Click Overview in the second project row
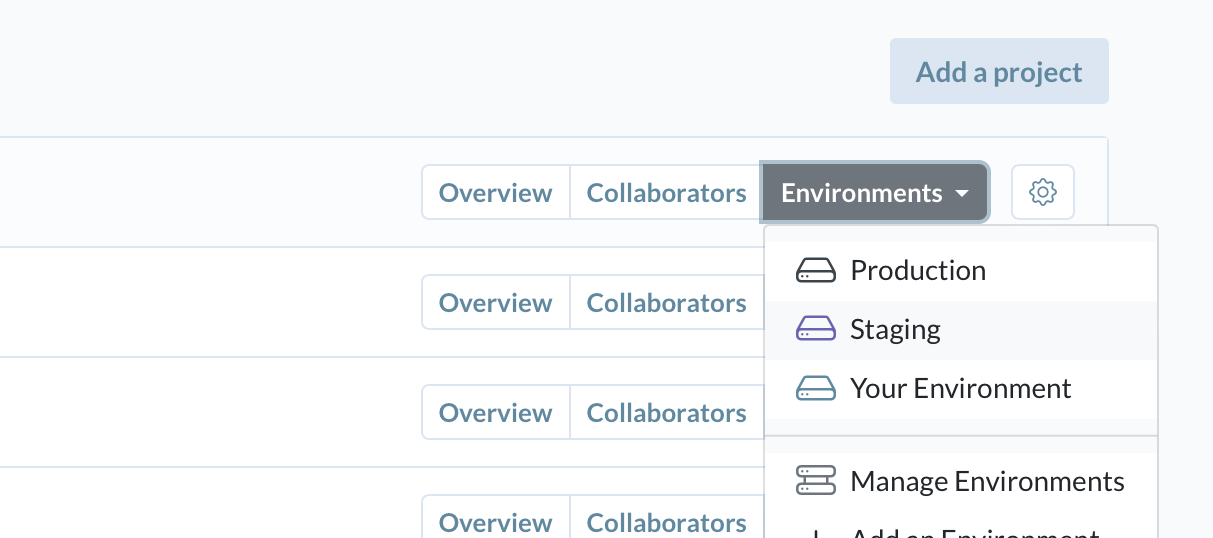Image resolution: width=1213 pixels, height=538 pixels. [x=496, y=303]
